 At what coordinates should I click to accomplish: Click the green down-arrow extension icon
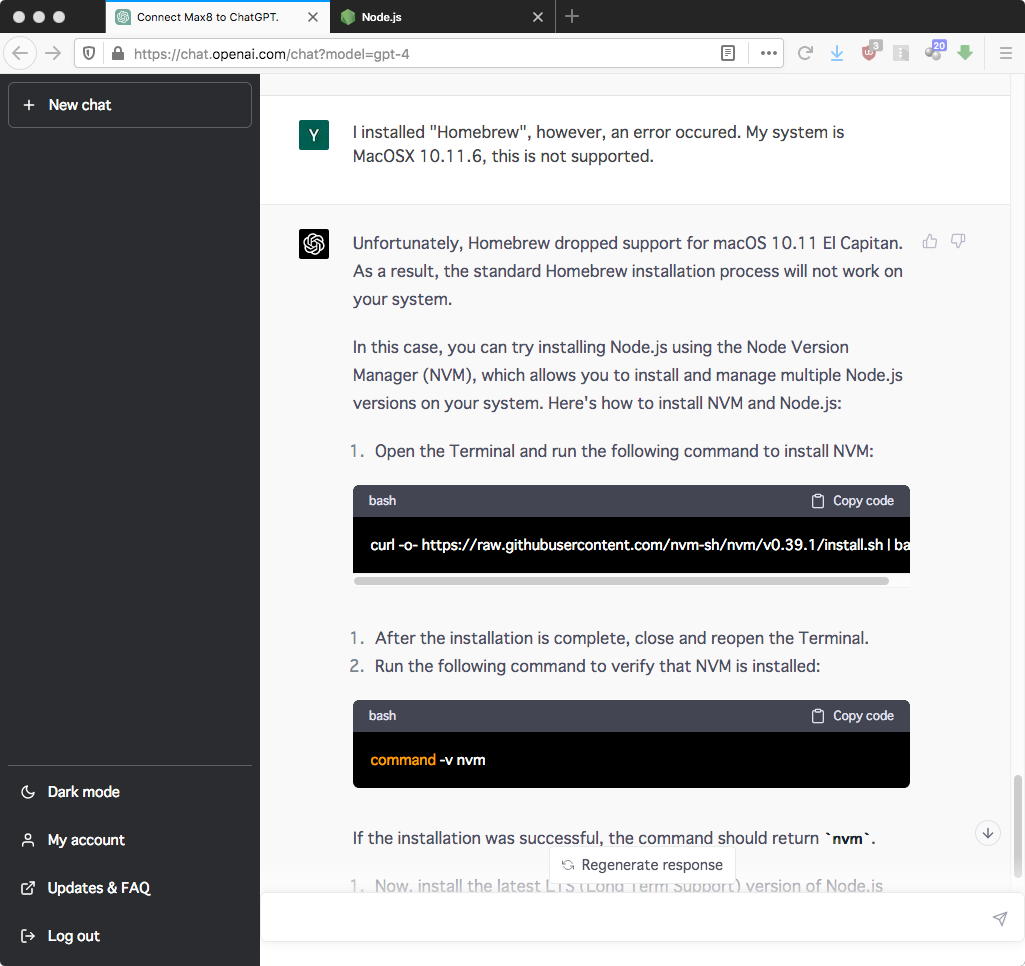[965, 53]
